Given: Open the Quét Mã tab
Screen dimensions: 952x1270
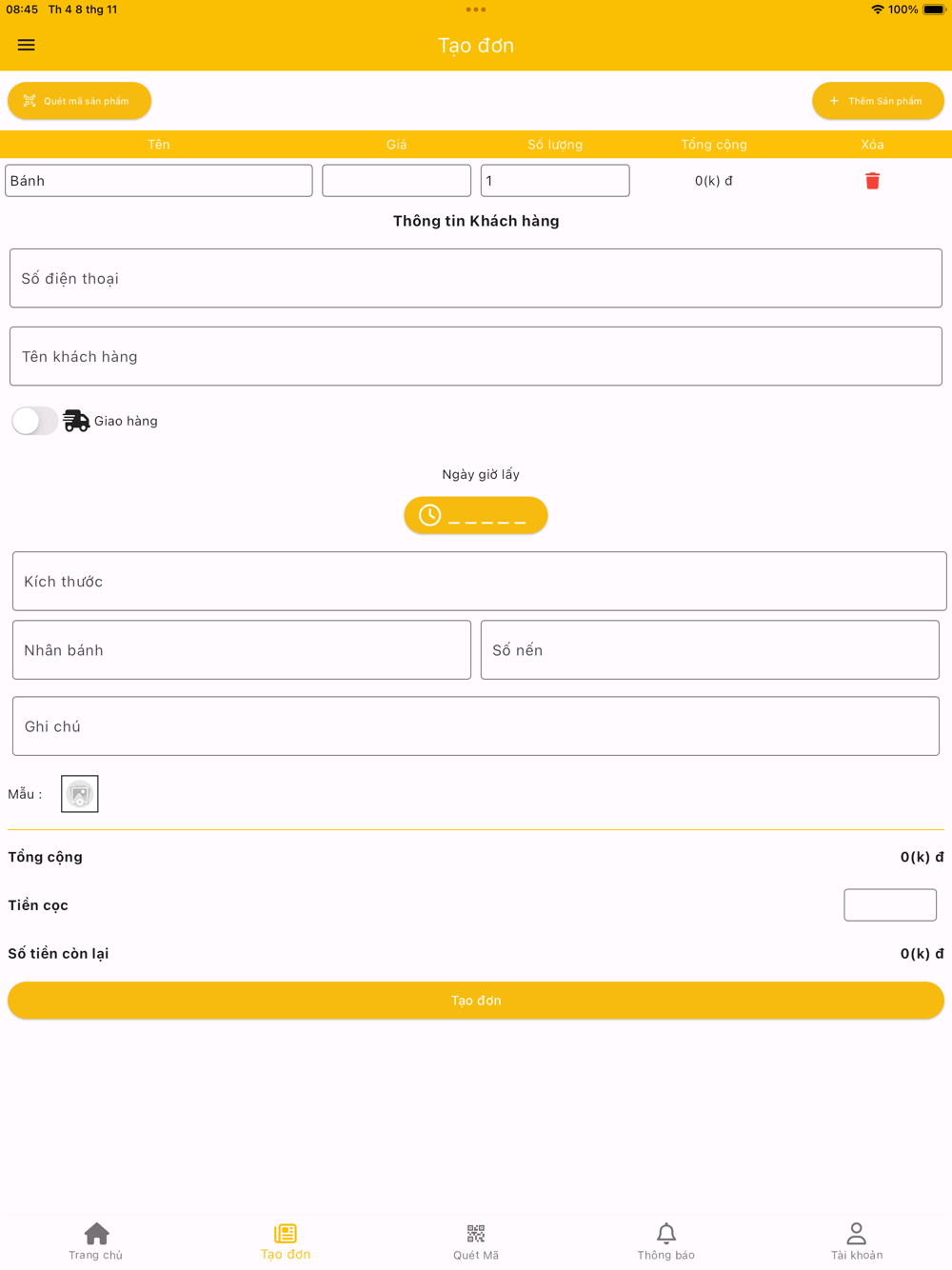Looking at the screenshot, I should [x=476, y=1241].
